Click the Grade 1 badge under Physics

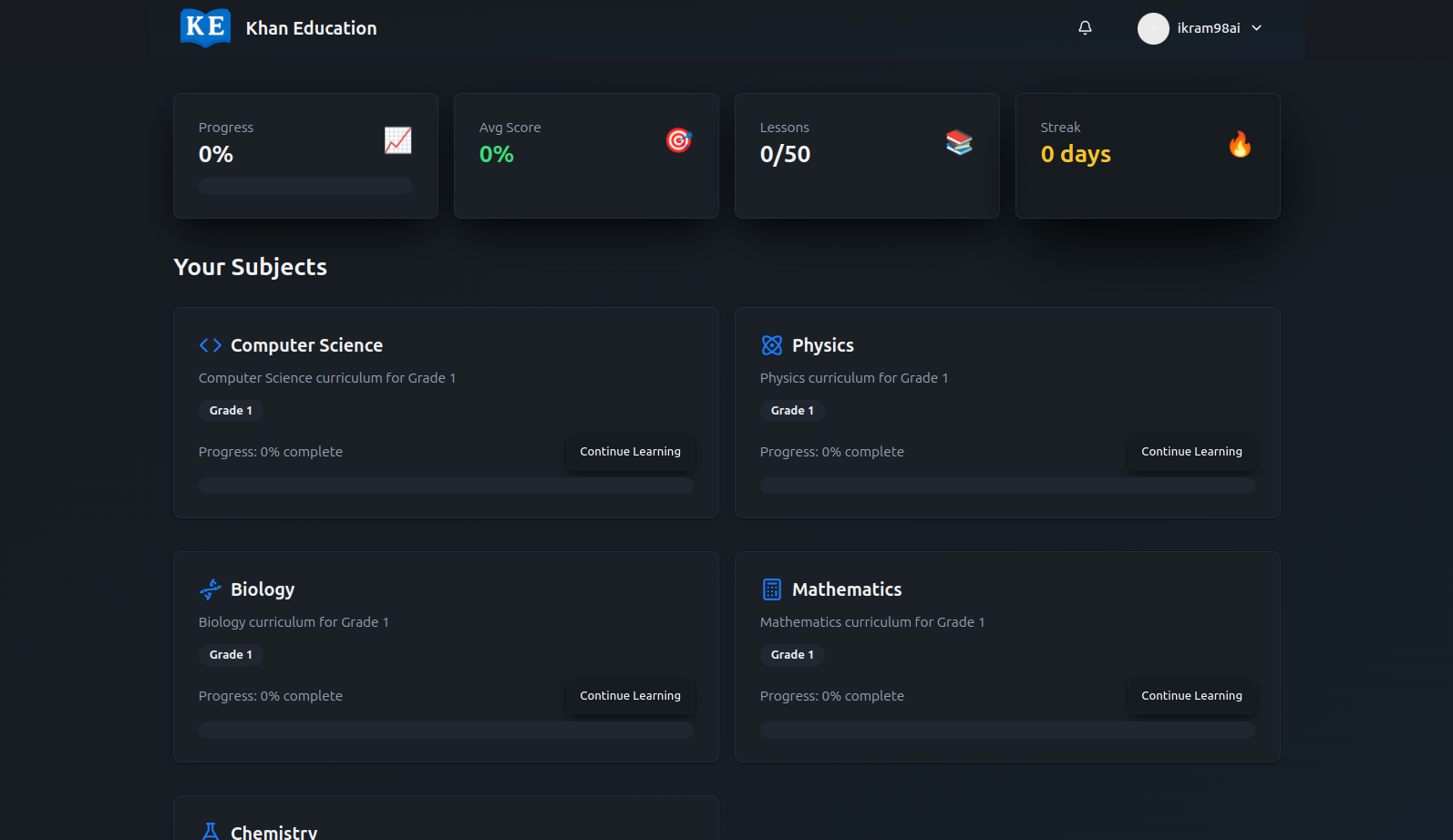pyautogui.click(x=792, y=411)
